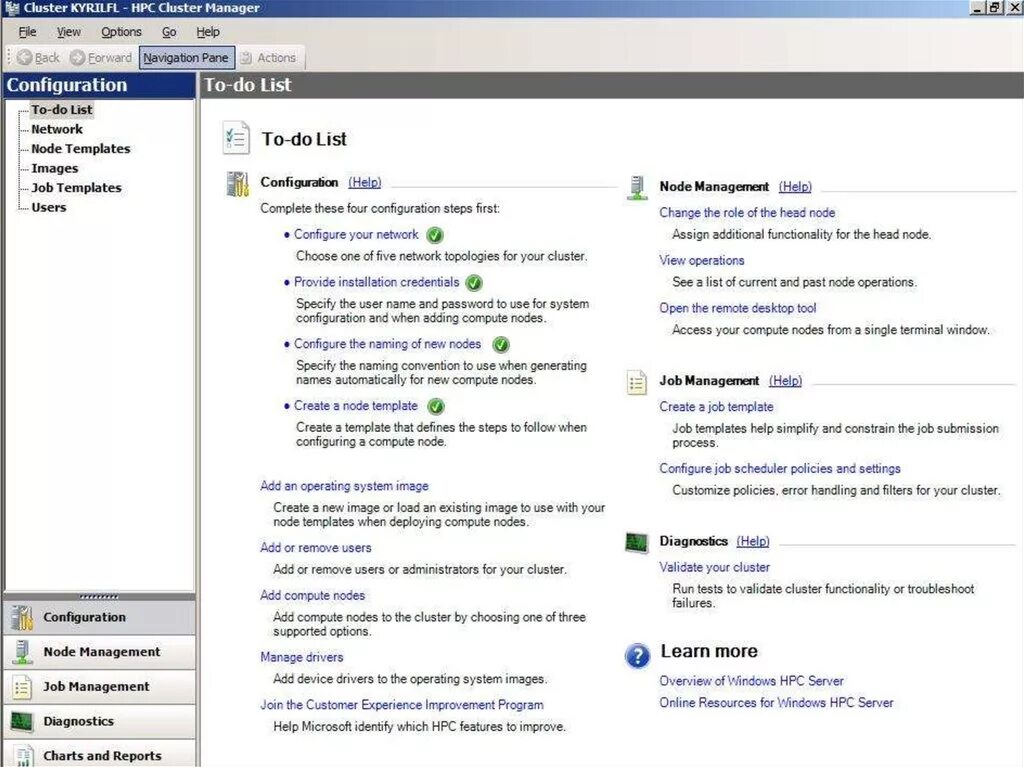This screenshot has height=767, width=1024.
Task: Click Create a job template link
Action: tap(716, 407)
